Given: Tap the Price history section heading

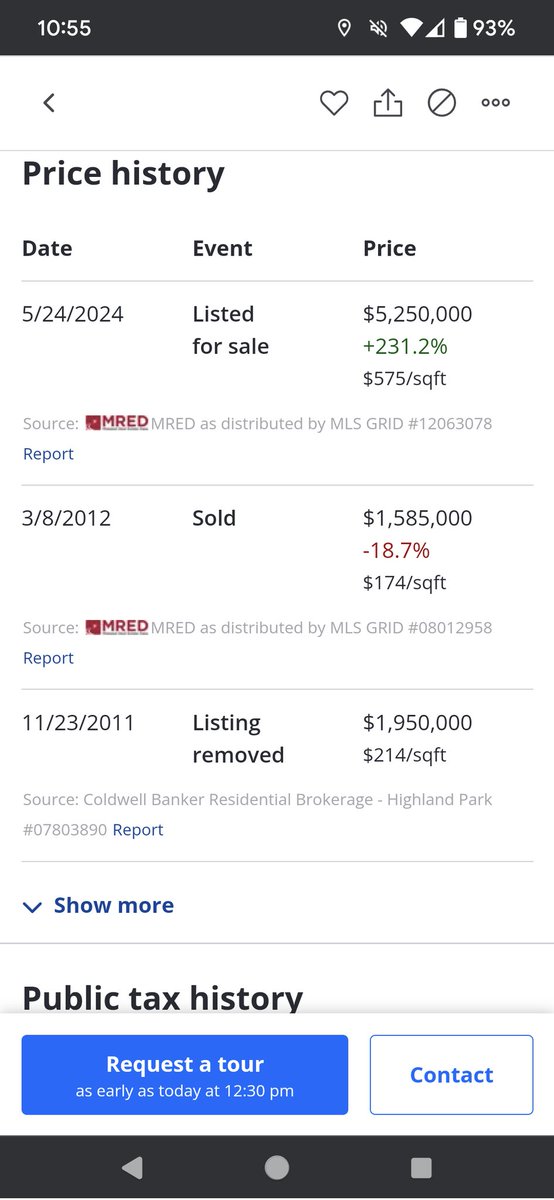Looking at the screenshot, I should 123,174.
